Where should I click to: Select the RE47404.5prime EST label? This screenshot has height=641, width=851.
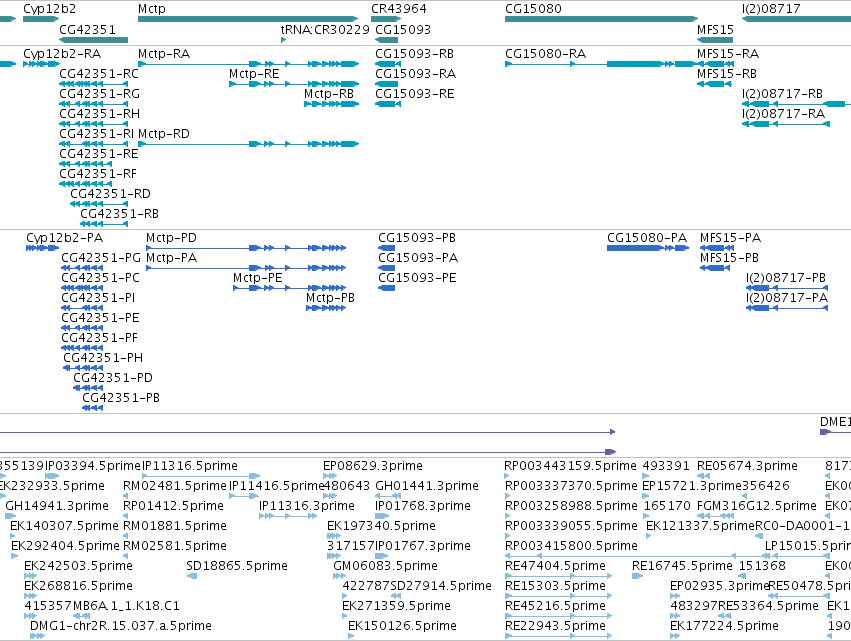[x=555, y=566]
